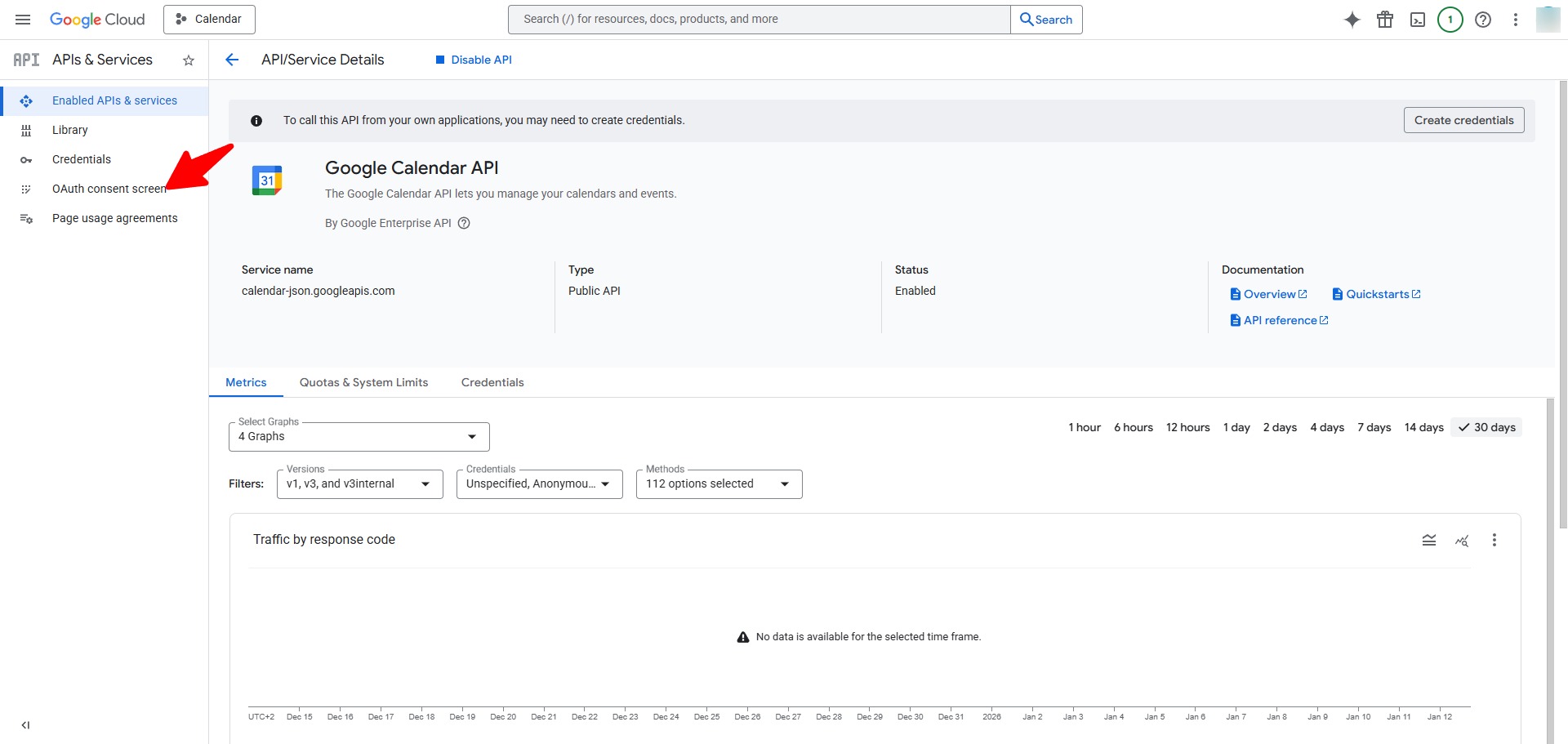
Task: Click the Enabled status value
Action: (915, 291)
